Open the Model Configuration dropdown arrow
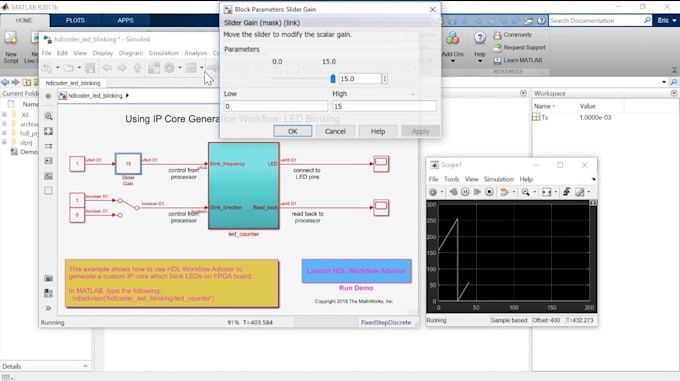The image size is (680, 381). pyautogui.click(x=180, y=68)
